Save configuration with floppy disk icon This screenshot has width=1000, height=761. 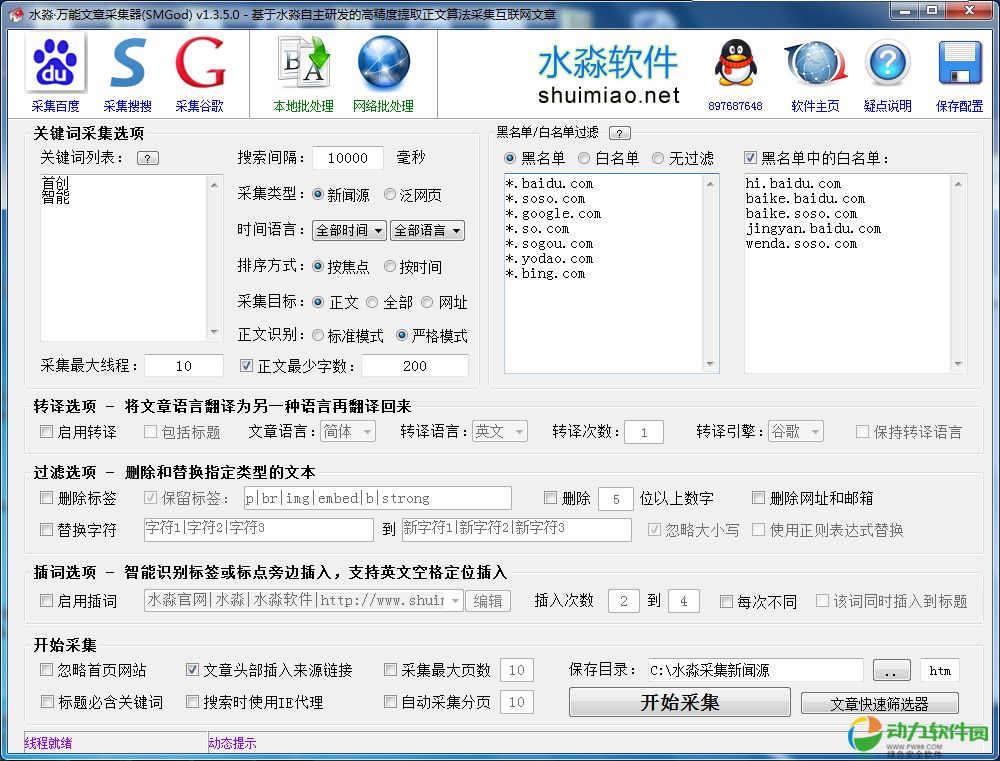click(x=959, y=65)
